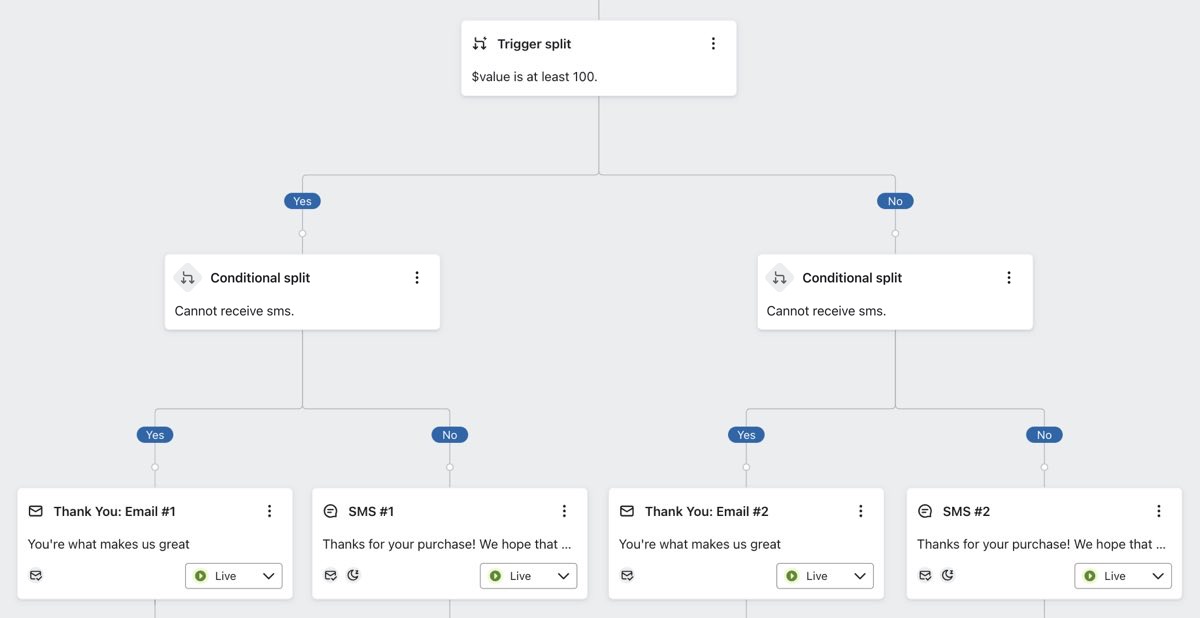Open SMS #2 three-dot menu
The image size is (1200, 618).
point(1159,511)
